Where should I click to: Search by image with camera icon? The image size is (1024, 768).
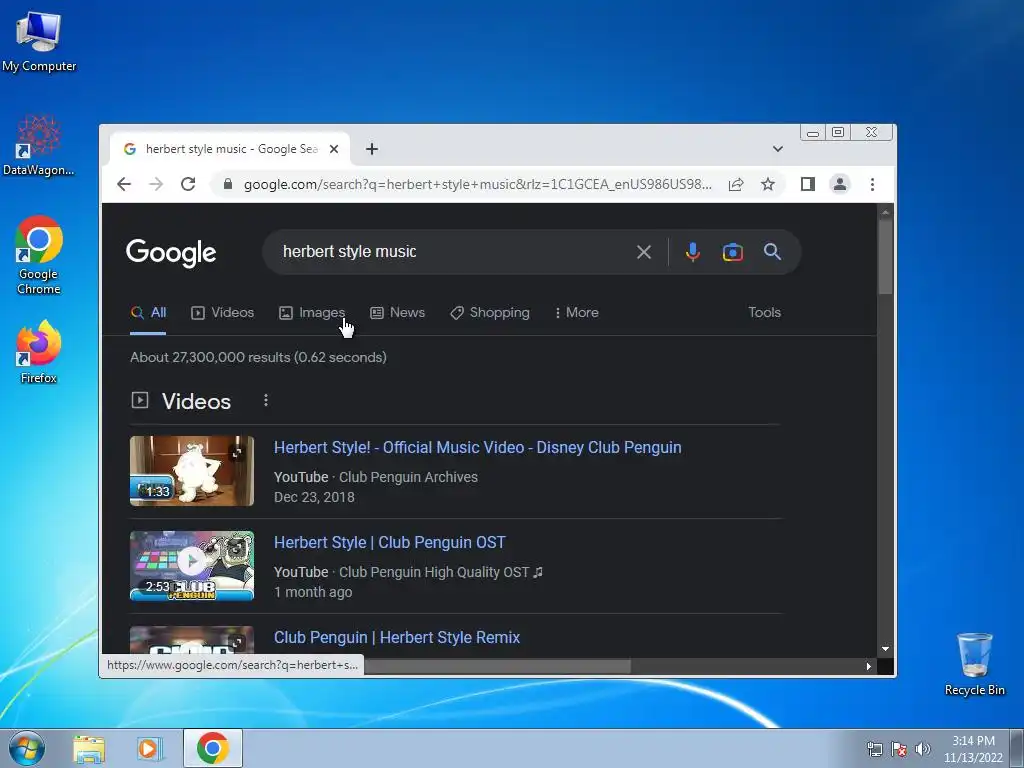click(733, 251)
